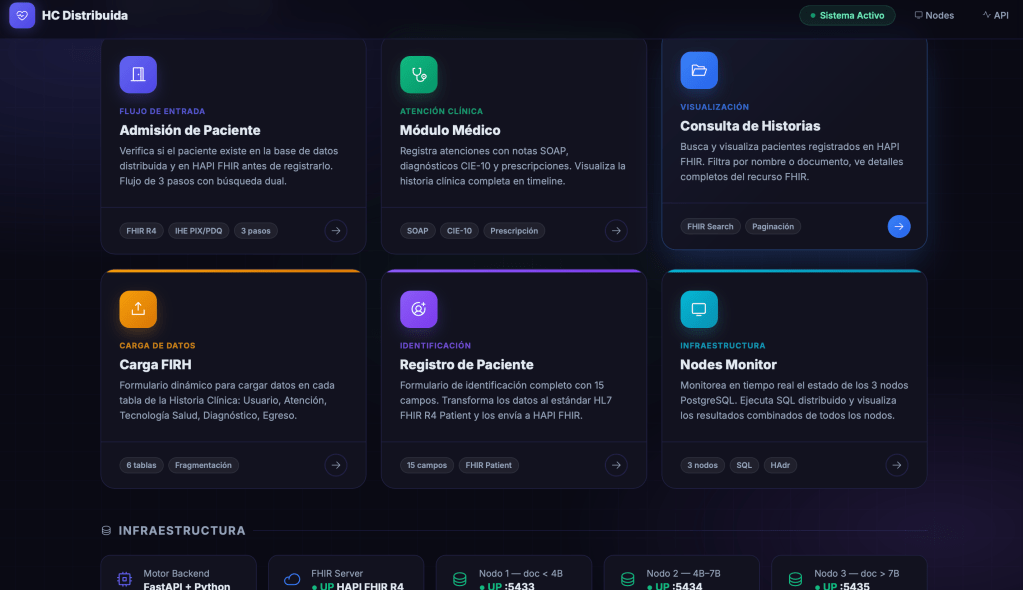The height and width of the screenshot is (590, 1023).
Task: Click the Módulo Médico stethoscope icon
Action: point(419,74)
